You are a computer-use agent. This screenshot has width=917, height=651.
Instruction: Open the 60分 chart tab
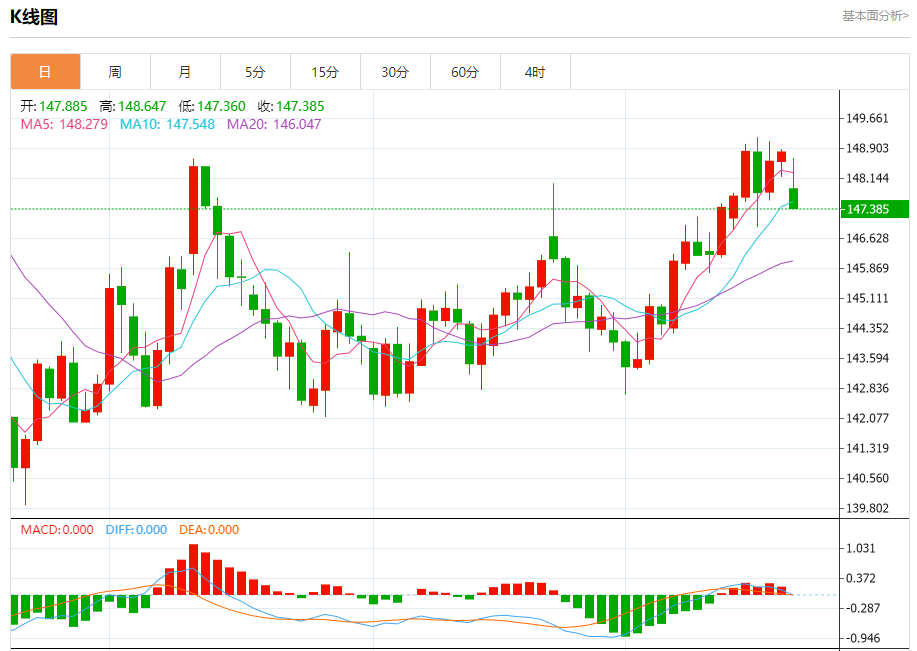pos(465,72)
